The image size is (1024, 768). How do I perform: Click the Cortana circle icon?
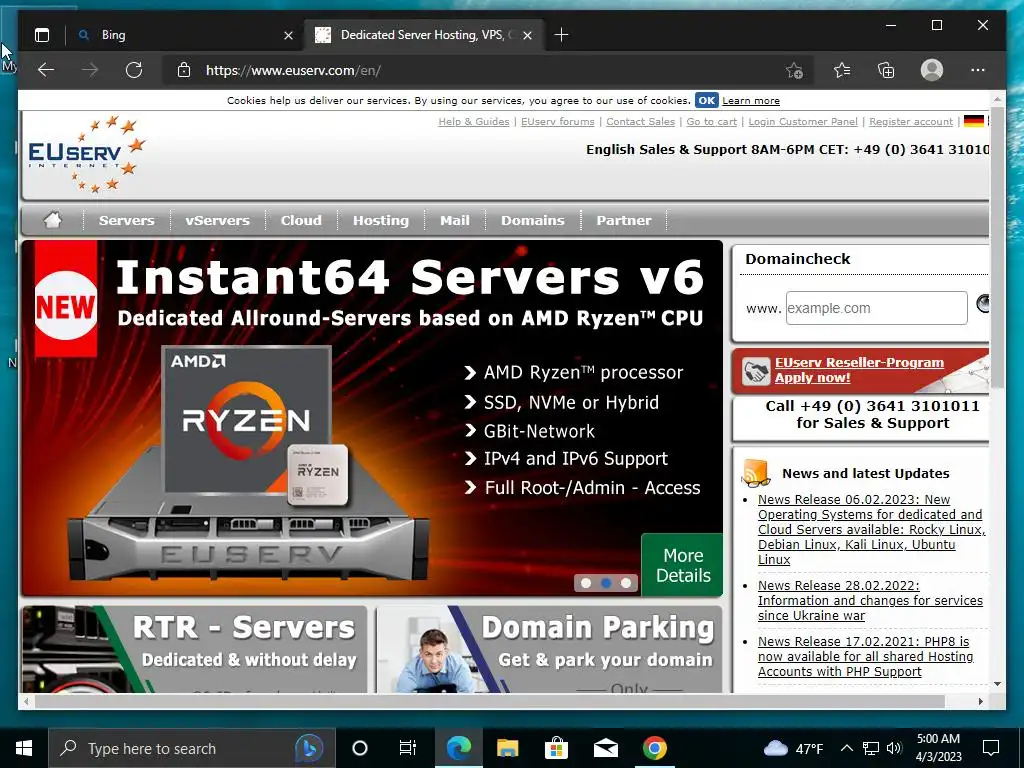pyautogui.click(x=360, y=748)
